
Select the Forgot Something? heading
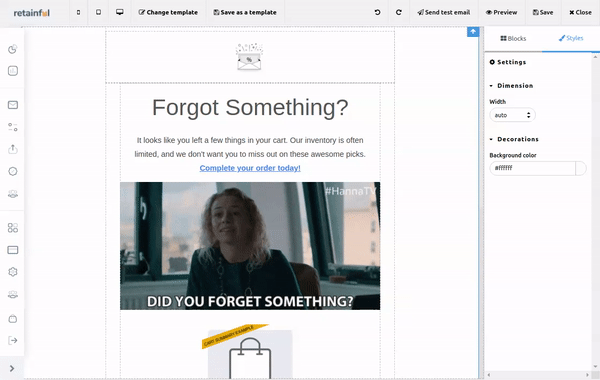tap(250, 107)
